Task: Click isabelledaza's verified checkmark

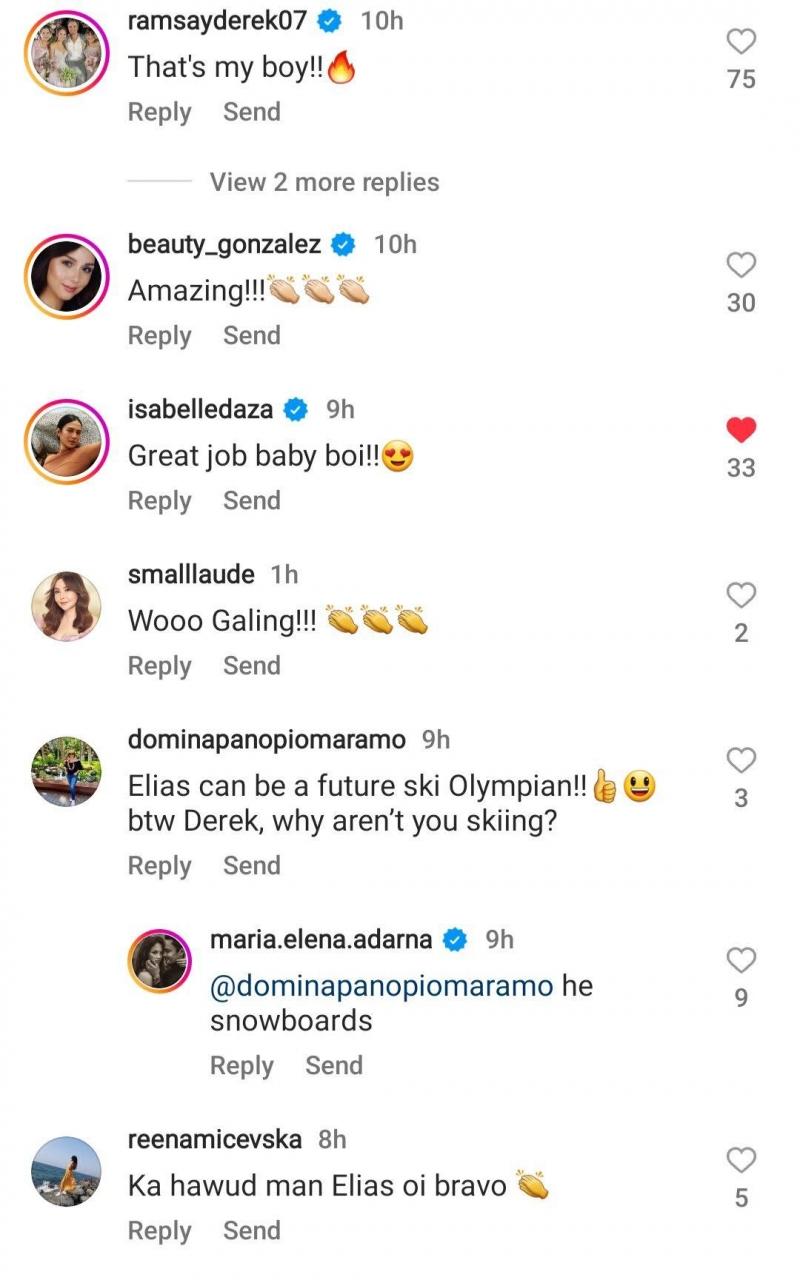Action: pyautogui.click(x=295, y=408)
